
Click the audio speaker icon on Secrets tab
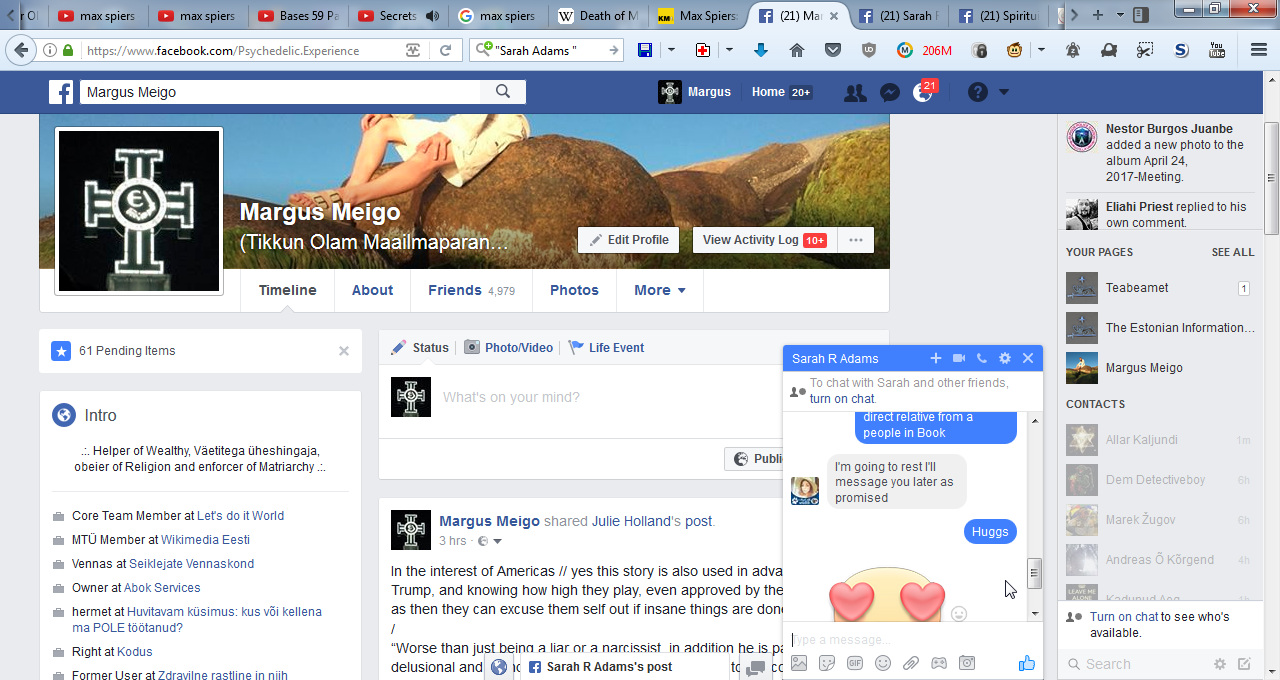click(432, 16)
